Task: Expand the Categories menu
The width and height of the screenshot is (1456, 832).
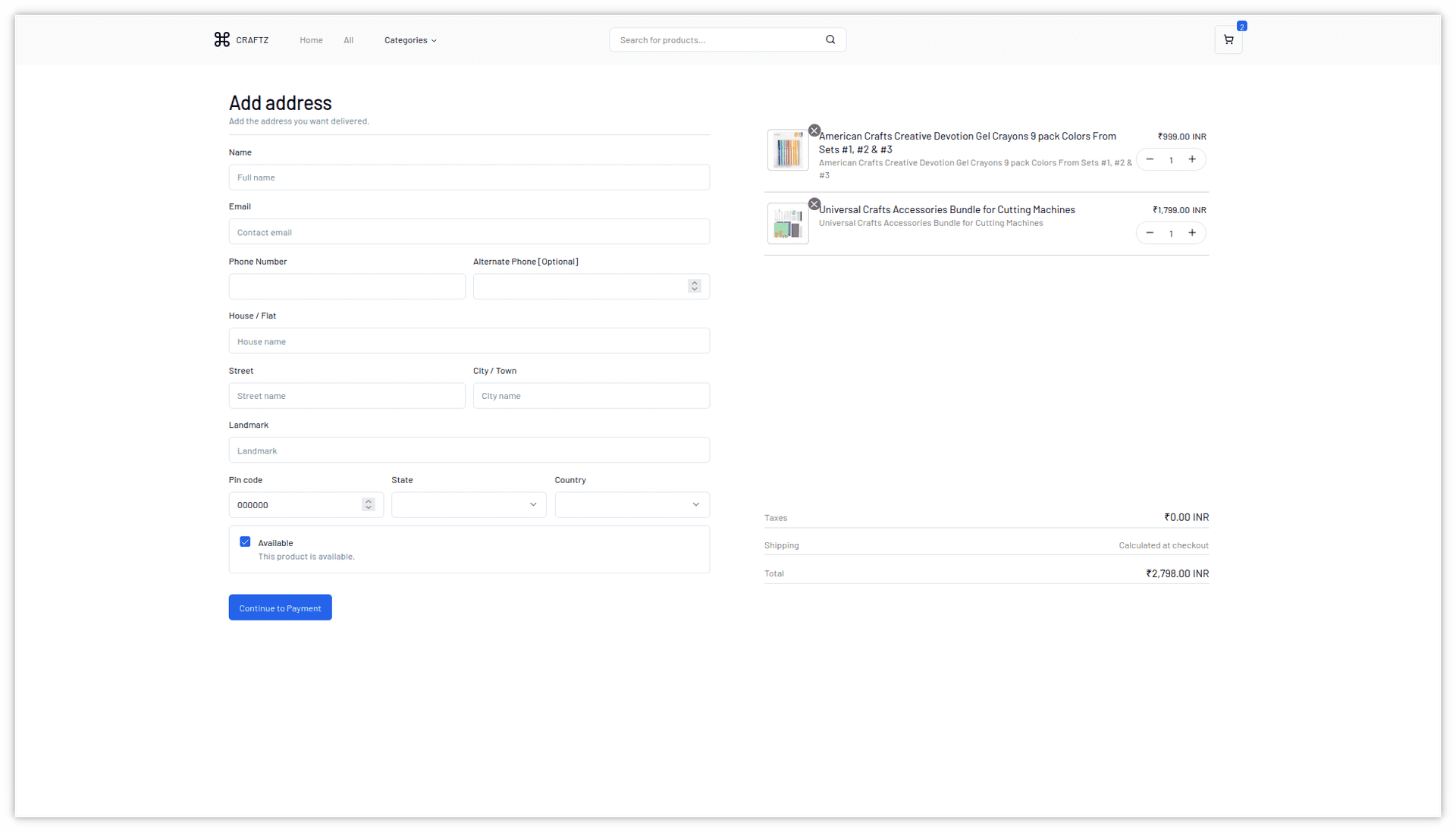Action: [410, 40]
